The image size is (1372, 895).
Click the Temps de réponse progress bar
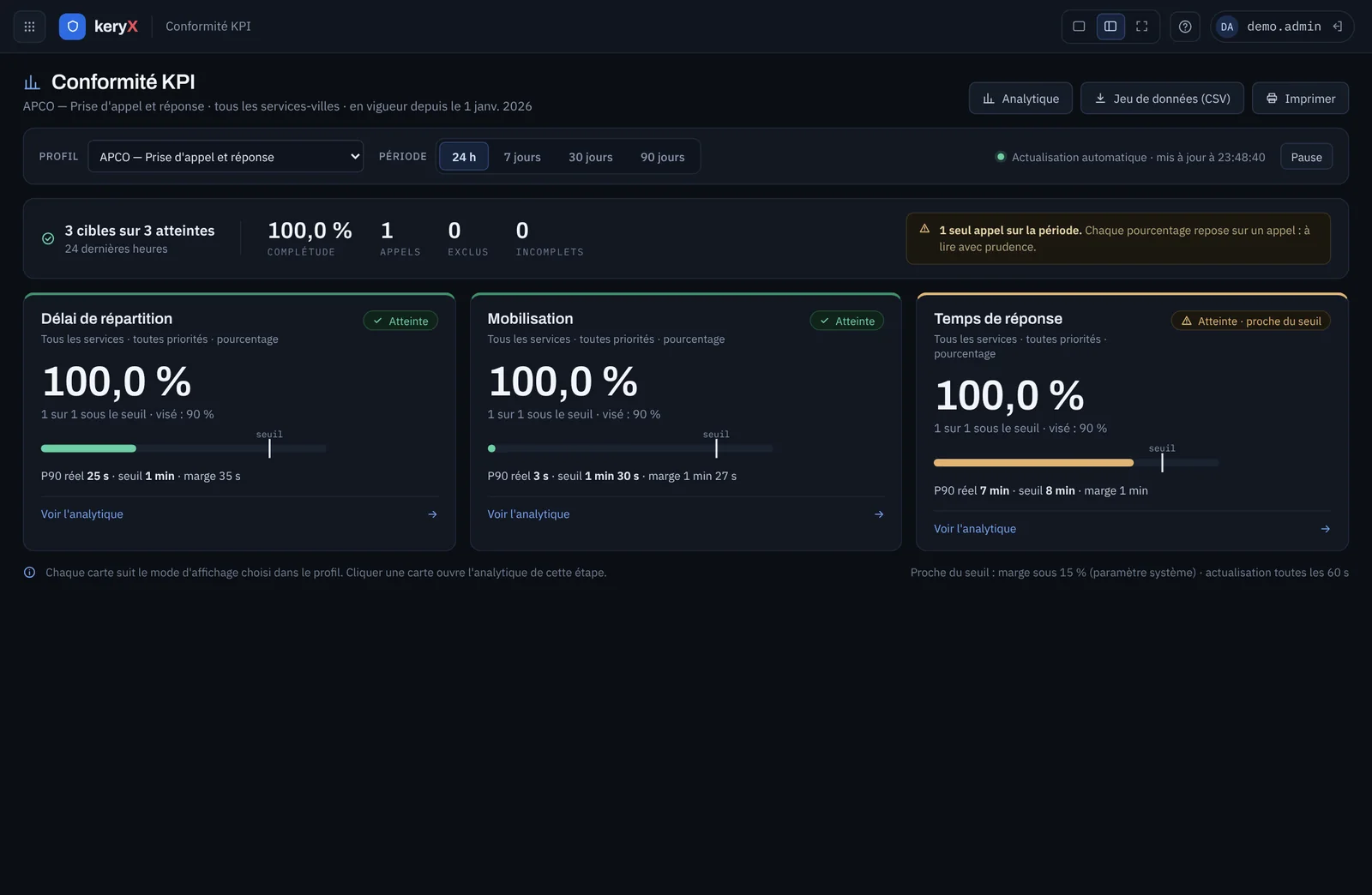tap(1076, 463)
